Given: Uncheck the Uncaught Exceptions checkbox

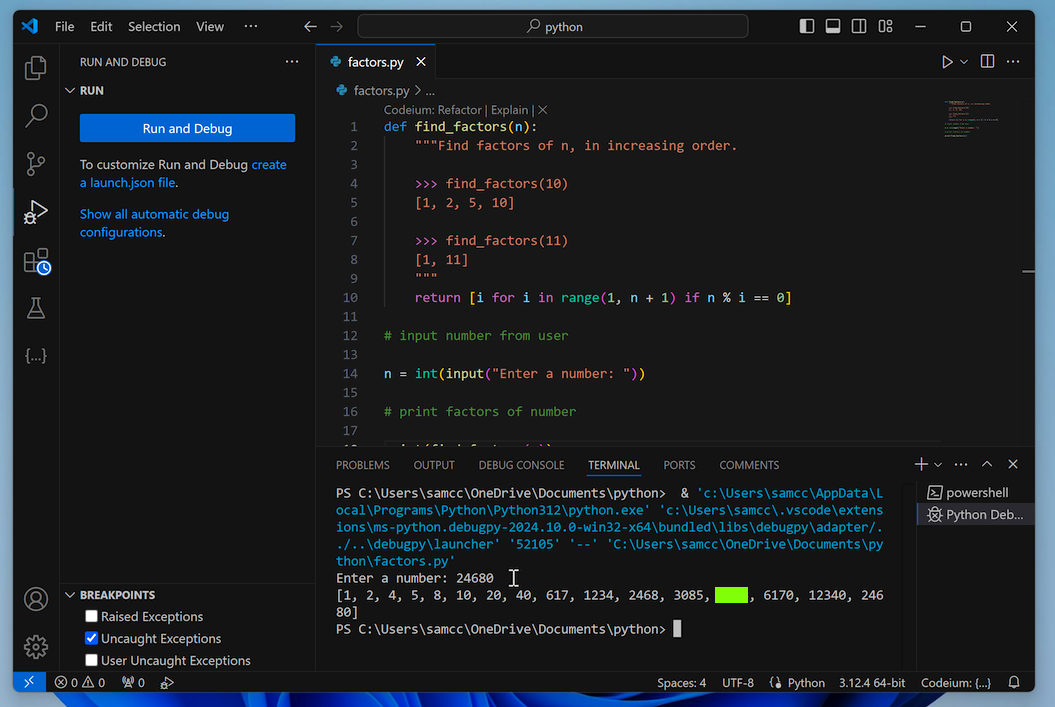Looking at the screenshot, I should (x=92, y=639).
